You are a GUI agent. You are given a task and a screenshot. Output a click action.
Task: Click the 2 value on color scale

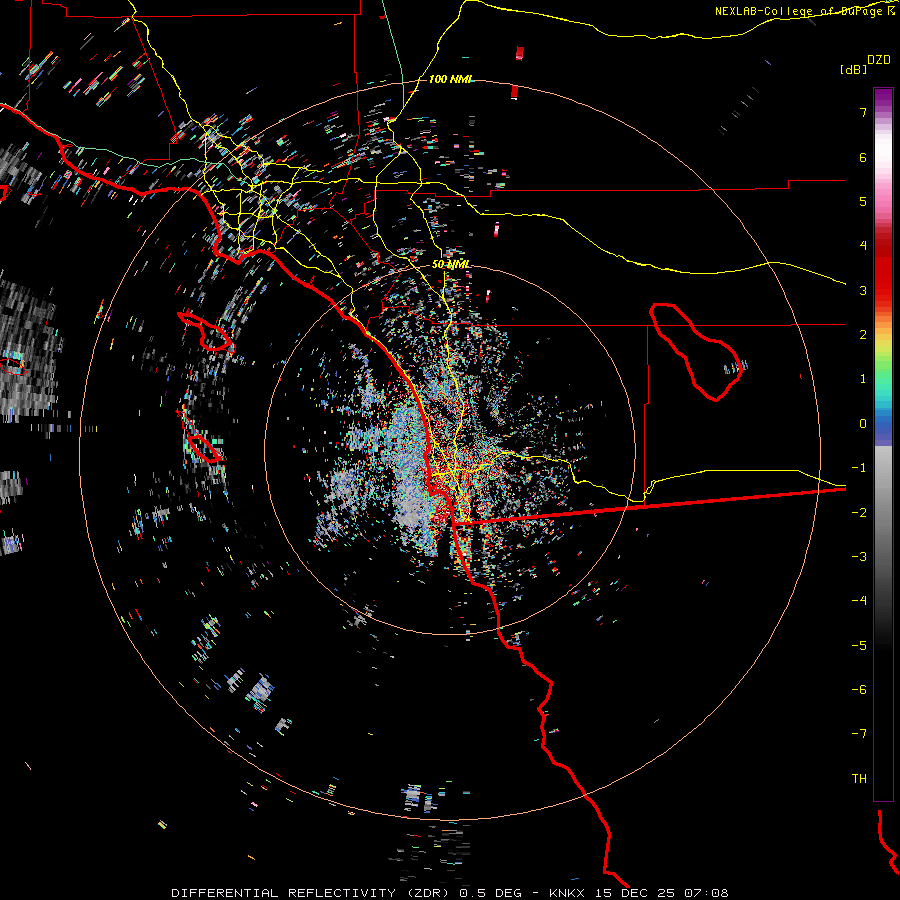[863, 335]
